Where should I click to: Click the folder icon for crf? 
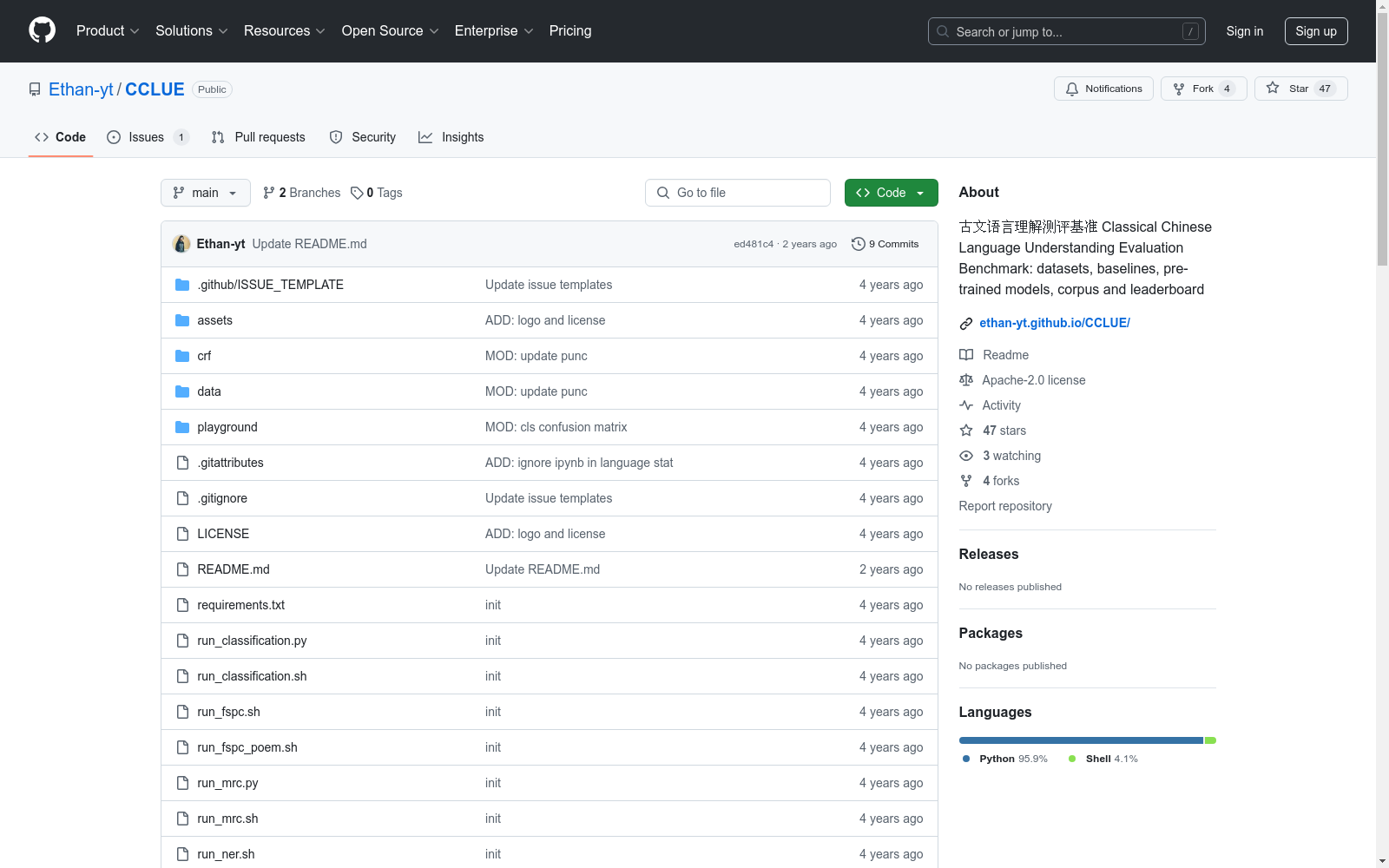[182, 356]
